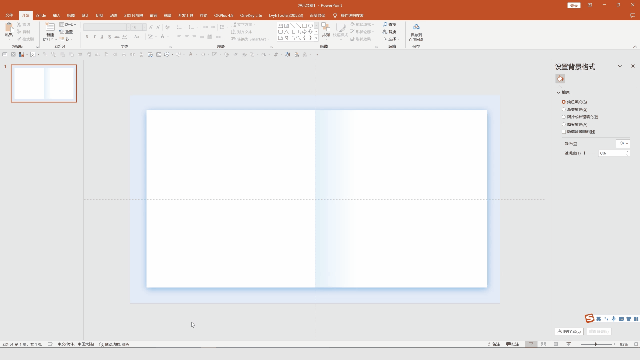Expand the shapes gallery more arrow
The height and width of the screenshot is (360, 640).
pyautogui.click(x=316, y=38)
